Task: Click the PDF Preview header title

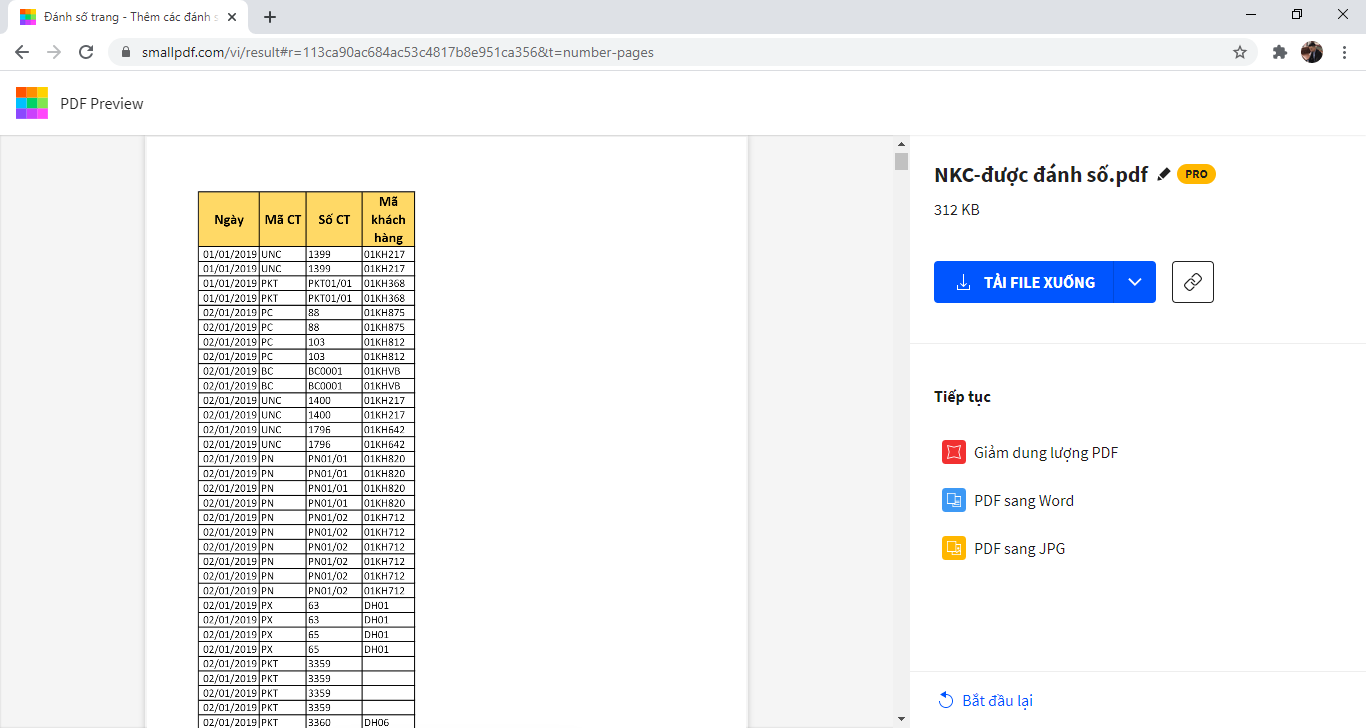Action: [x=102, y=103]
